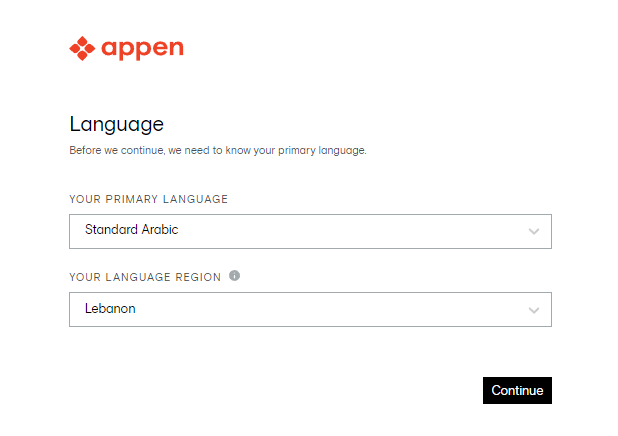This screenshot has height=436, width=618.
Task: Click the Appen diamond logo icon
Action: coord(81,48)
